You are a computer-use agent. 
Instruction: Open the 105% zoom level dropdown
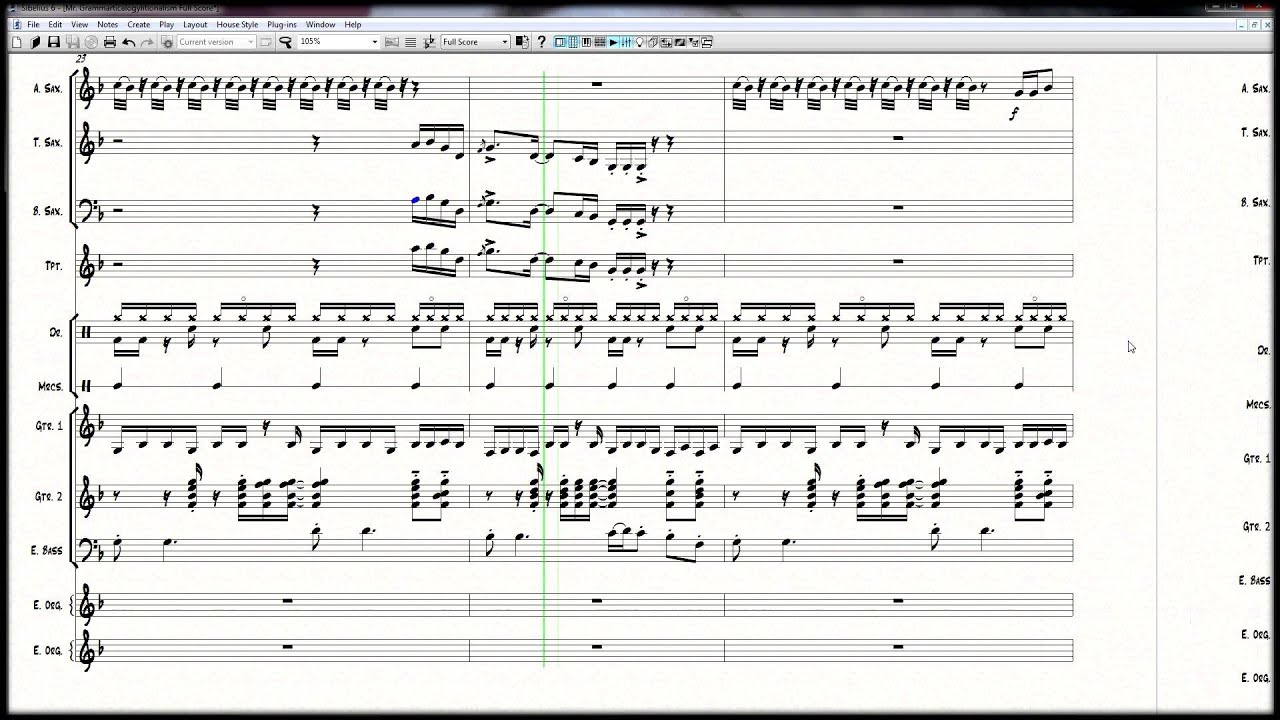coord(339,42)
